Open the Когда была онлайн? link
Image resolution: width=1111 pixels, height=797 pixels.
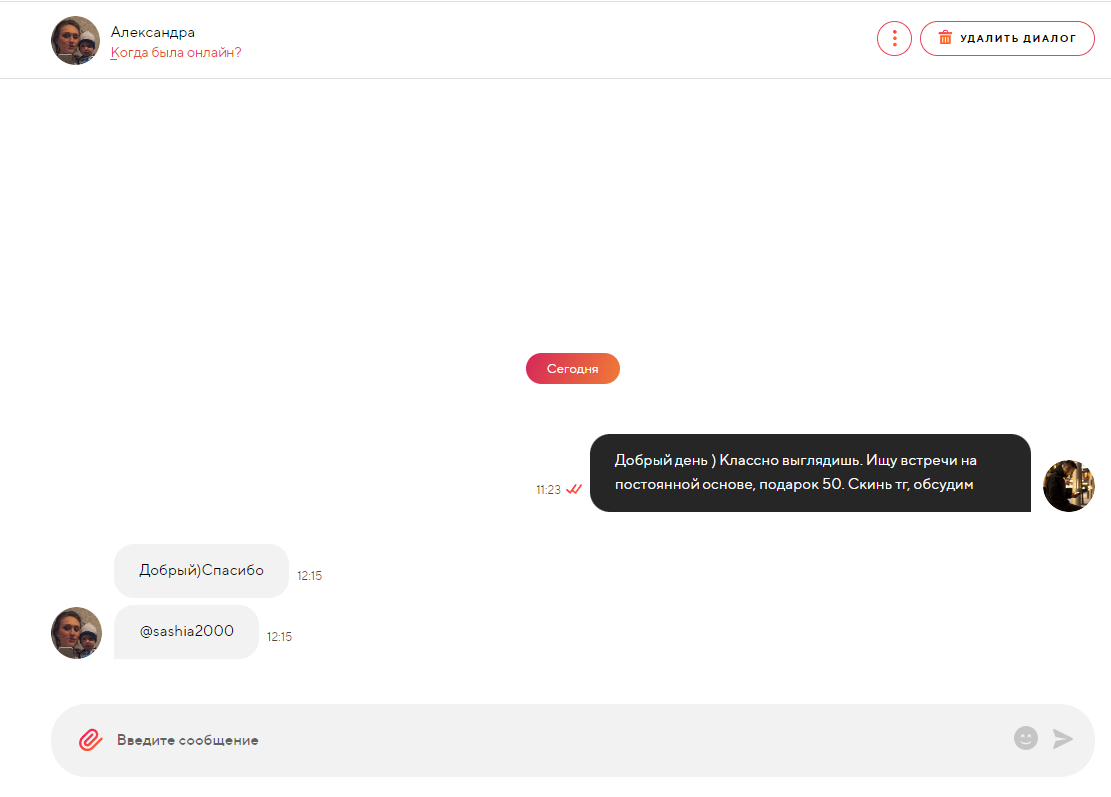pos(176,52)
